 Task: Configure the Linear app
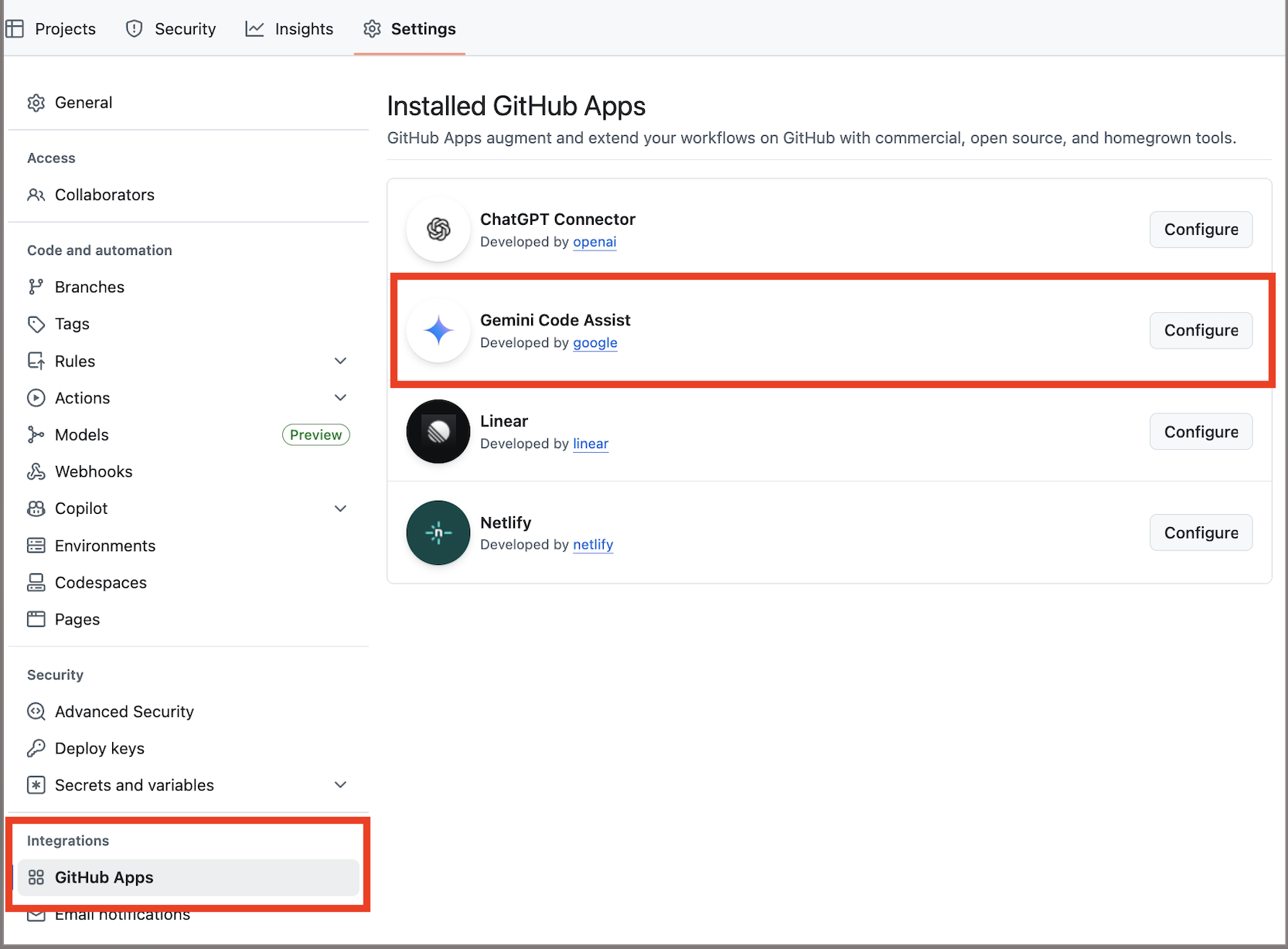click(x=1201, y=432)
